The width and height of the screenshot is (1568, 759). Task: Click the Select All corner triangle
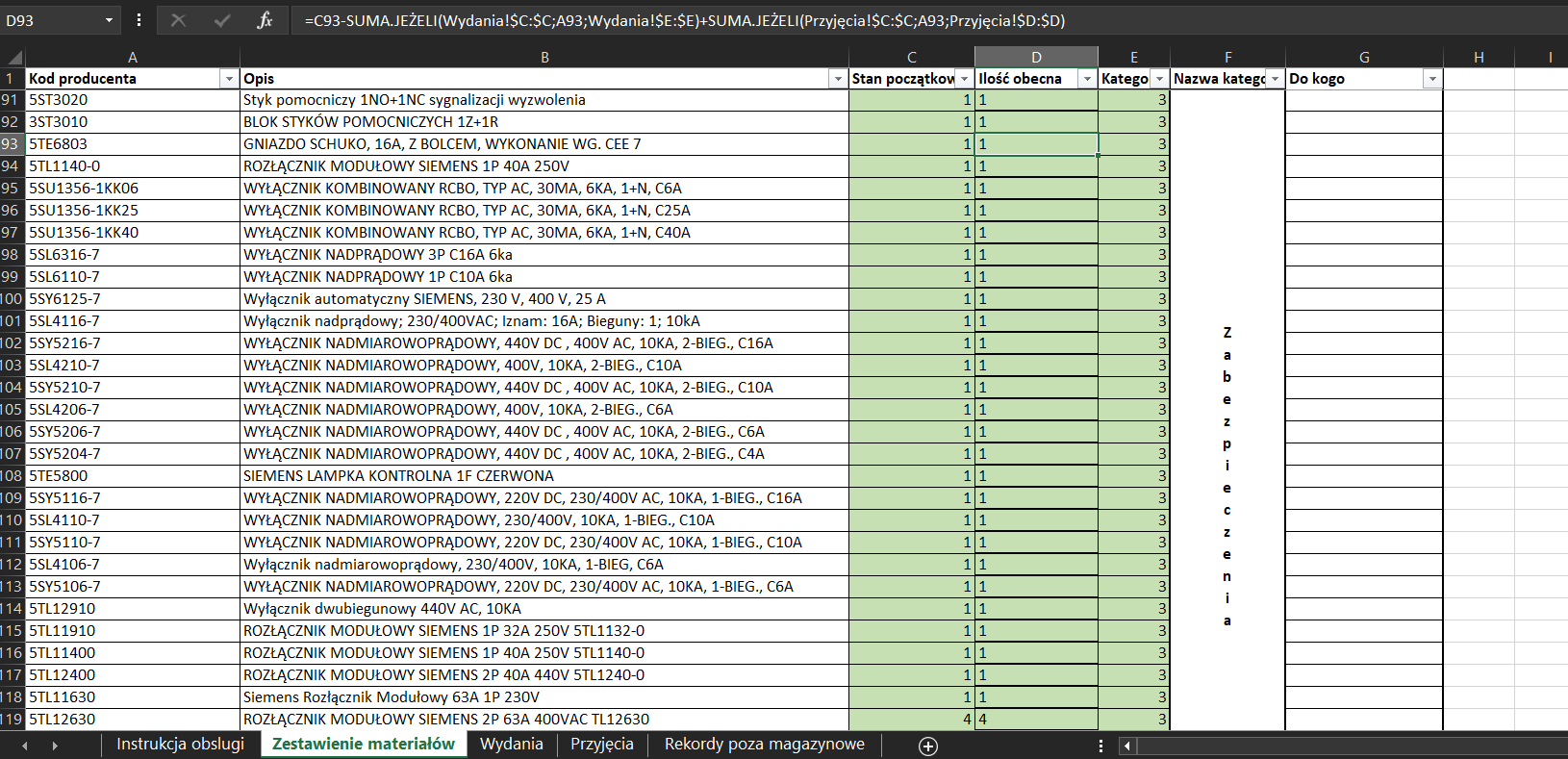click(13, 58)
